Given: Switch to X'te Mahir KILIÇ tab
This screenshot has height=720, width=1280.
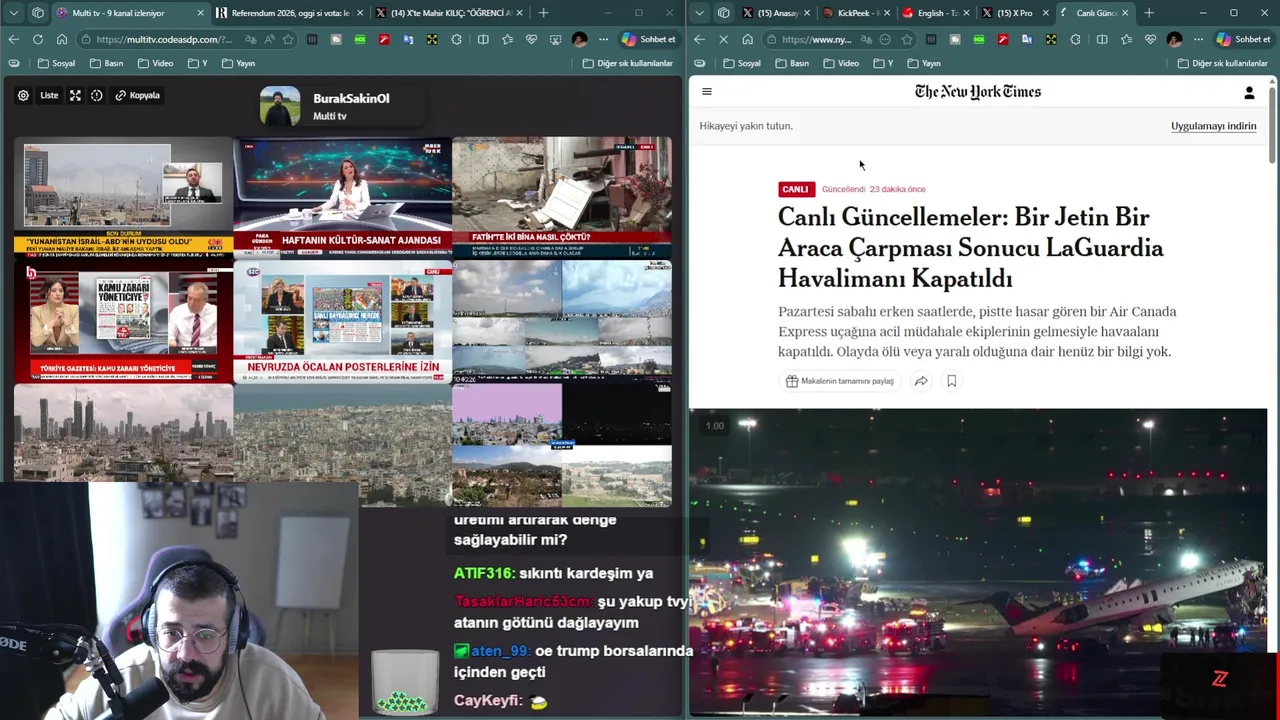Looking at the screenshot, I should coord(447,13).
